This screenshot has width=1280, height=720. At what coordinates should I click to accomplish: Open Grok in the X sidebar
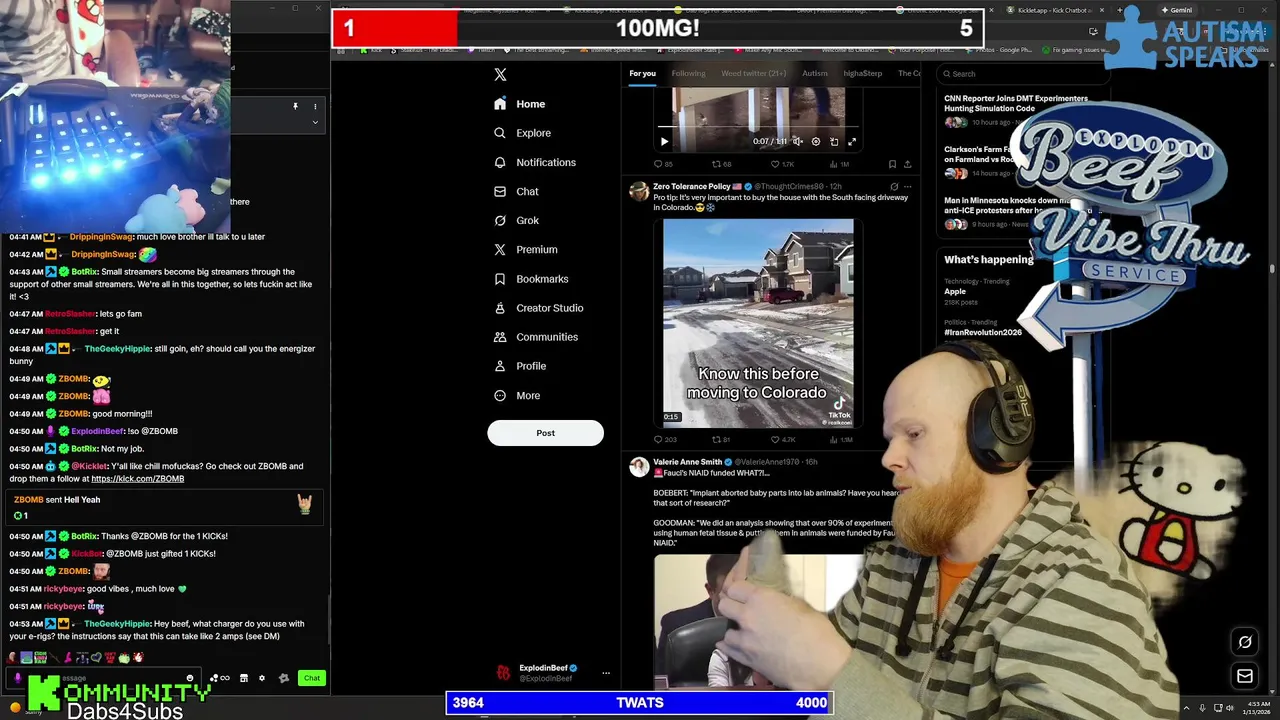[516, 220]
